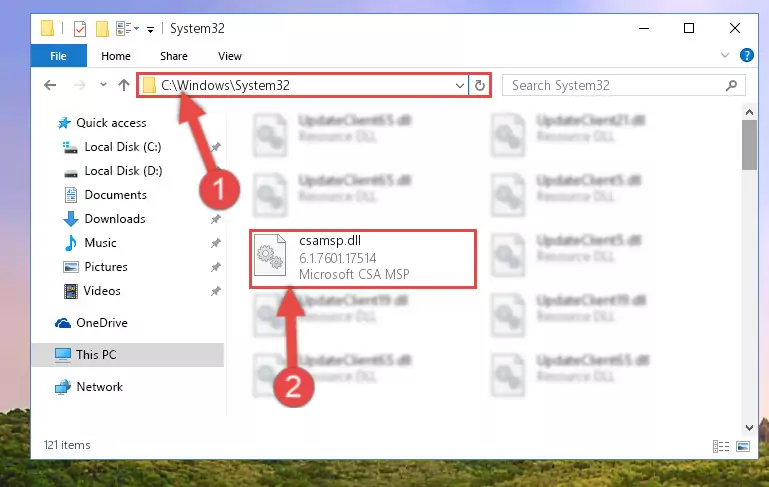The width and height of the screenshot is (769, 487).
Task: Switch to the View ribbon tab
Action: (230, 56)
